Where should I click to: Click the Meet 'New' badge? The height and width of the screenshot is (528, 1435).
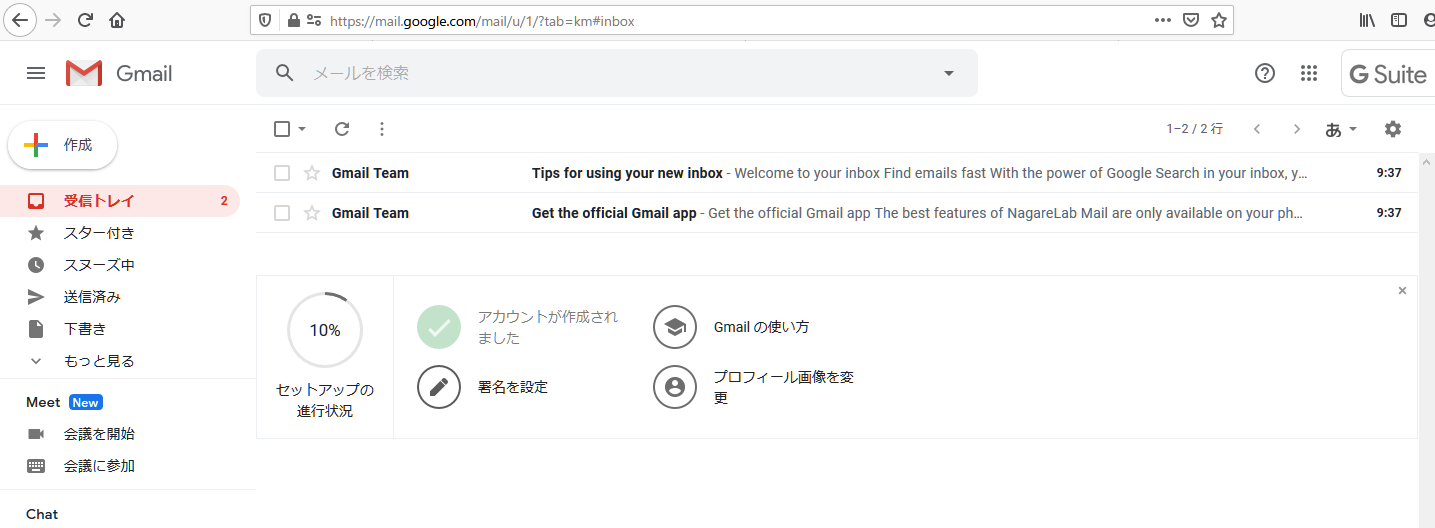click(x=86, y=402)
